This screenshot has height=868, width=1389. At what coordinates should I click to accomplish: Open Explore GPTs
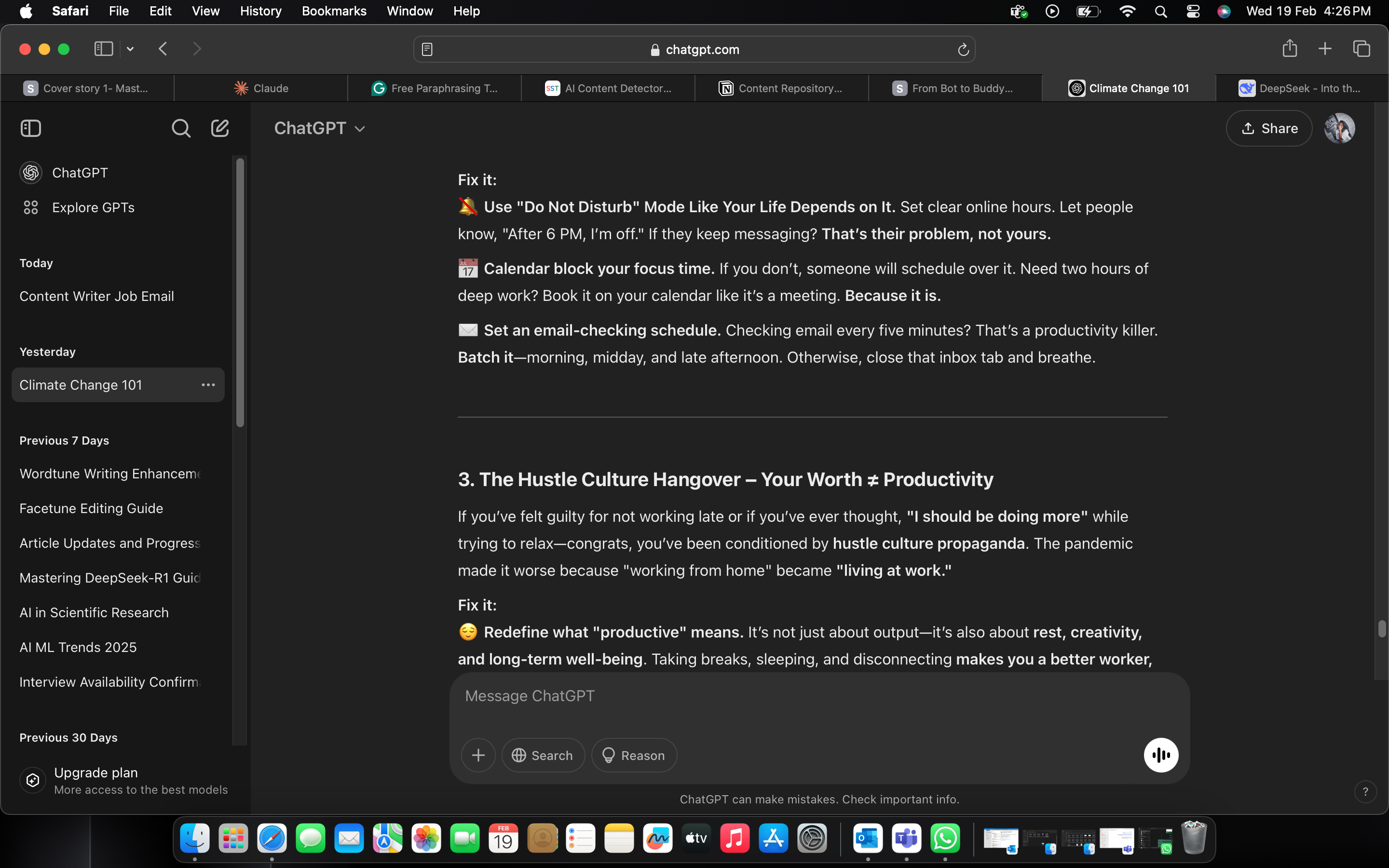[x=118, y=207]
